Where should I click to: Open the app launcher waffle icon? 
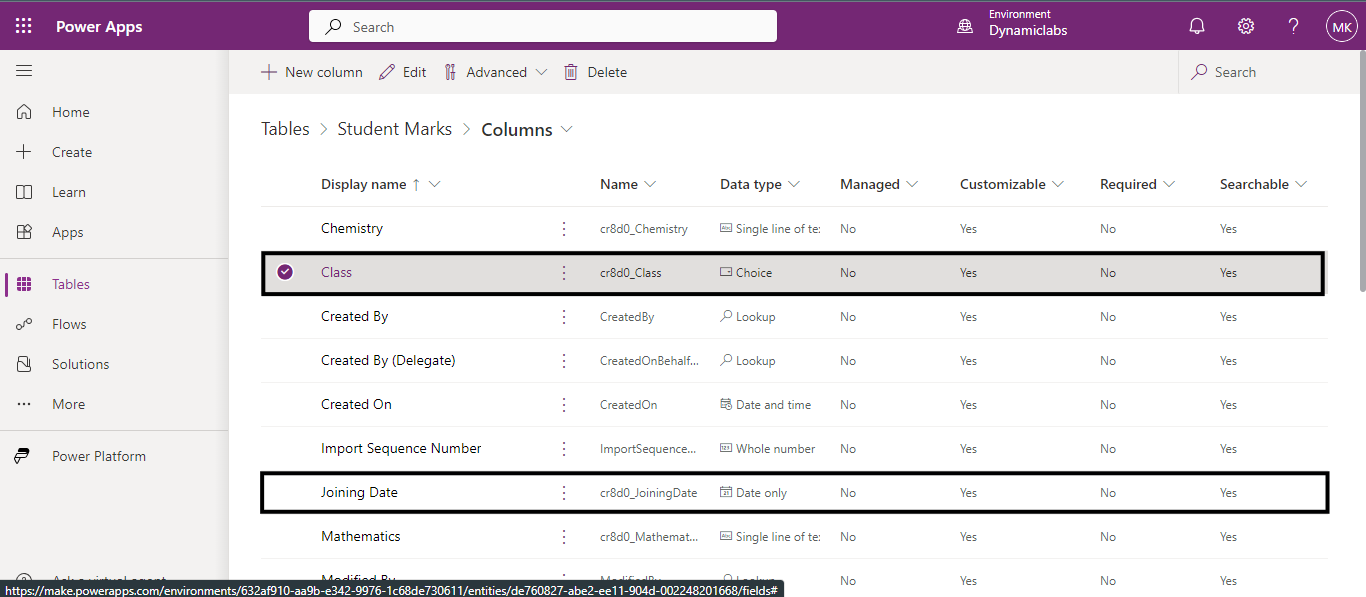click(24, 26)
